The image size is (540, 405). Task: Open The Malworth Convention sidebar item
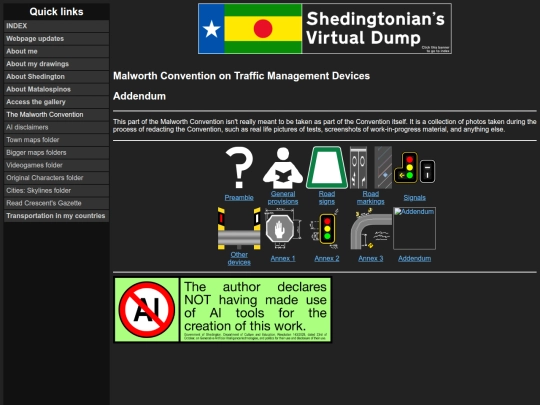pyautogui.click(x=56, y=114)
